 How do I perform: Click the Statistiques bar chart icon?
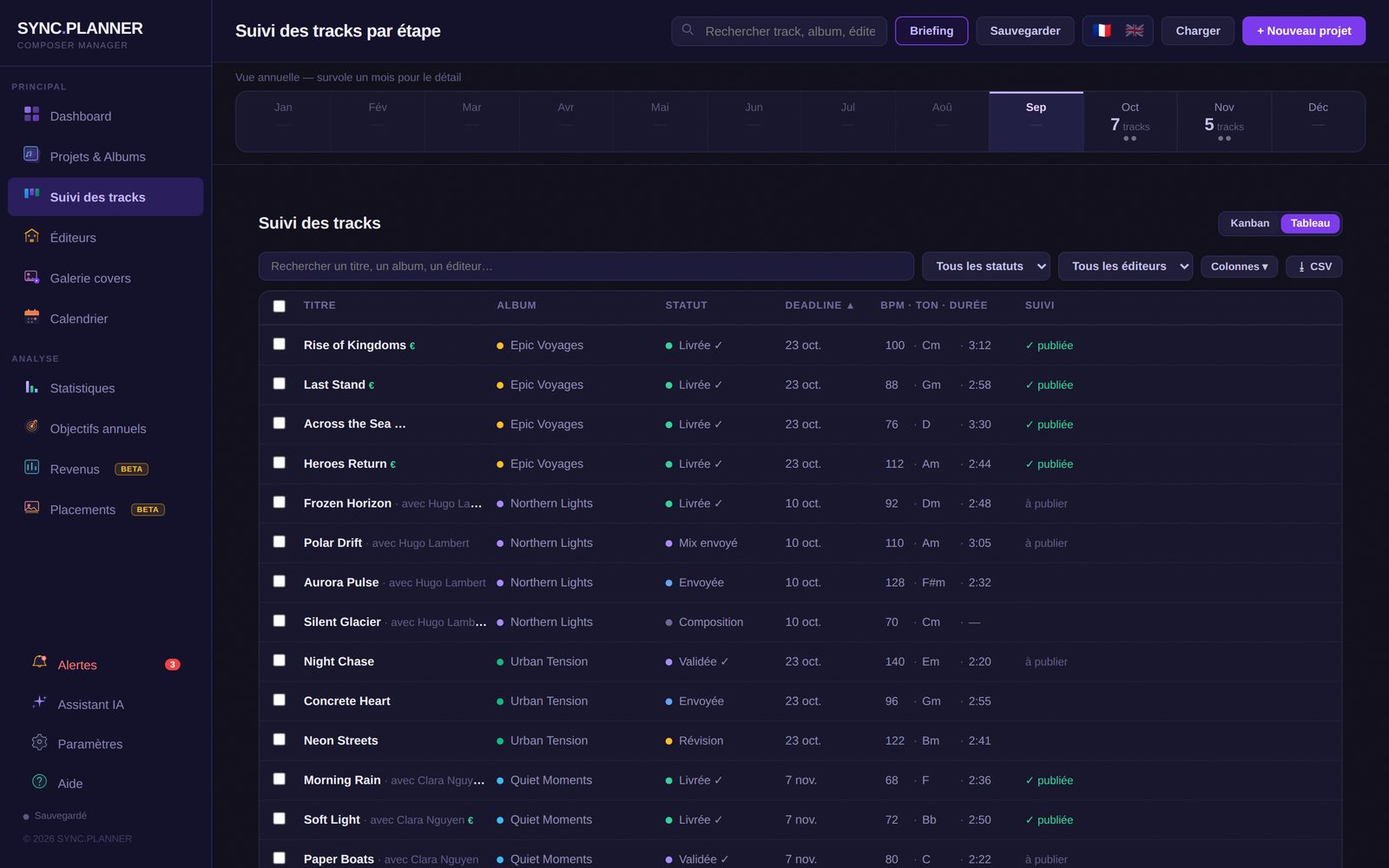point(31,386)
